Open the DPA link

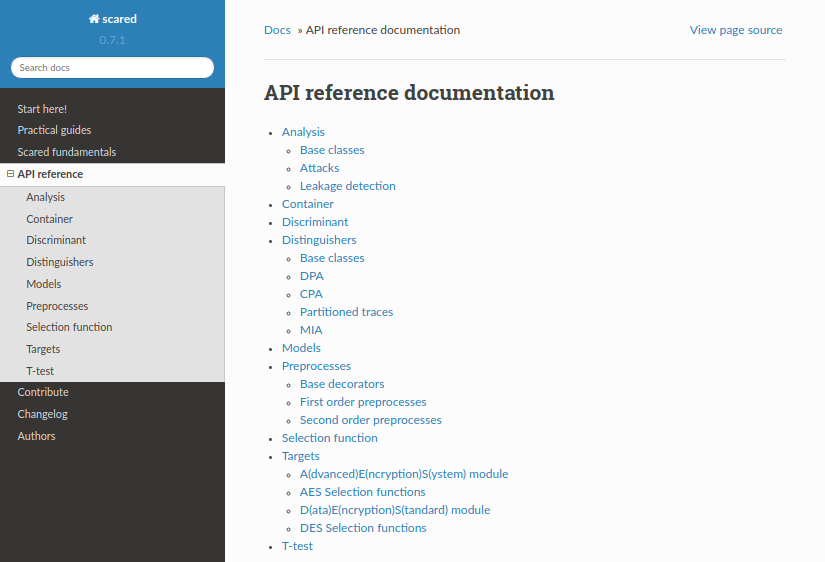click(312, 276)
